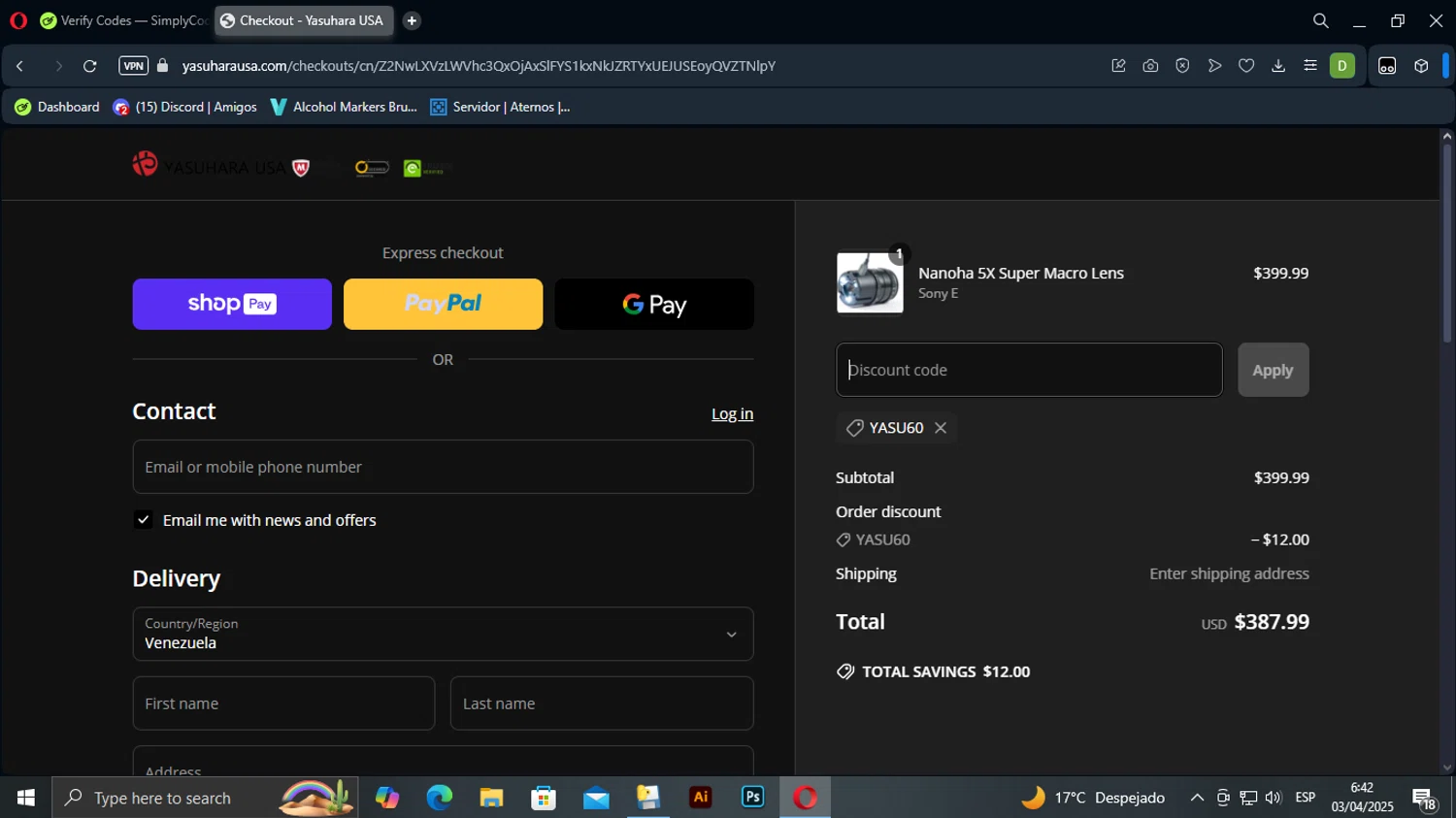Open the Dashboard bookmark

pos(57,107)
